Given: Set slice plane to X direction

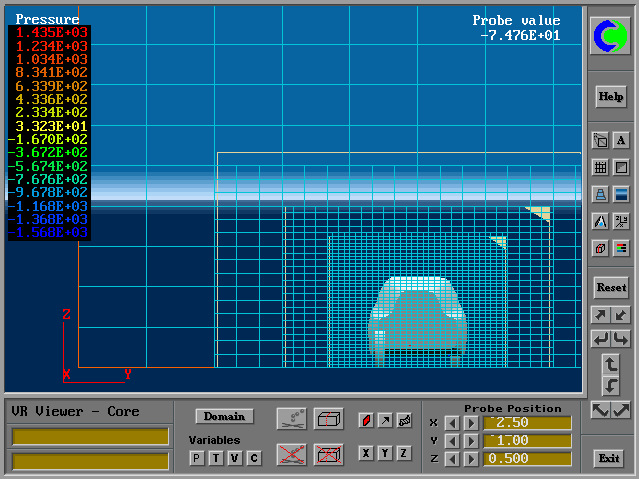Looking at the screenshot, I should [366, 453].
